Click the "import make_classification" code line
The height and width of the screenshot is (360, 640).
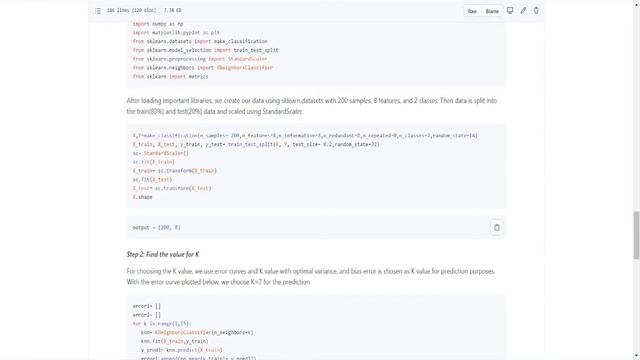click(200, 41)
